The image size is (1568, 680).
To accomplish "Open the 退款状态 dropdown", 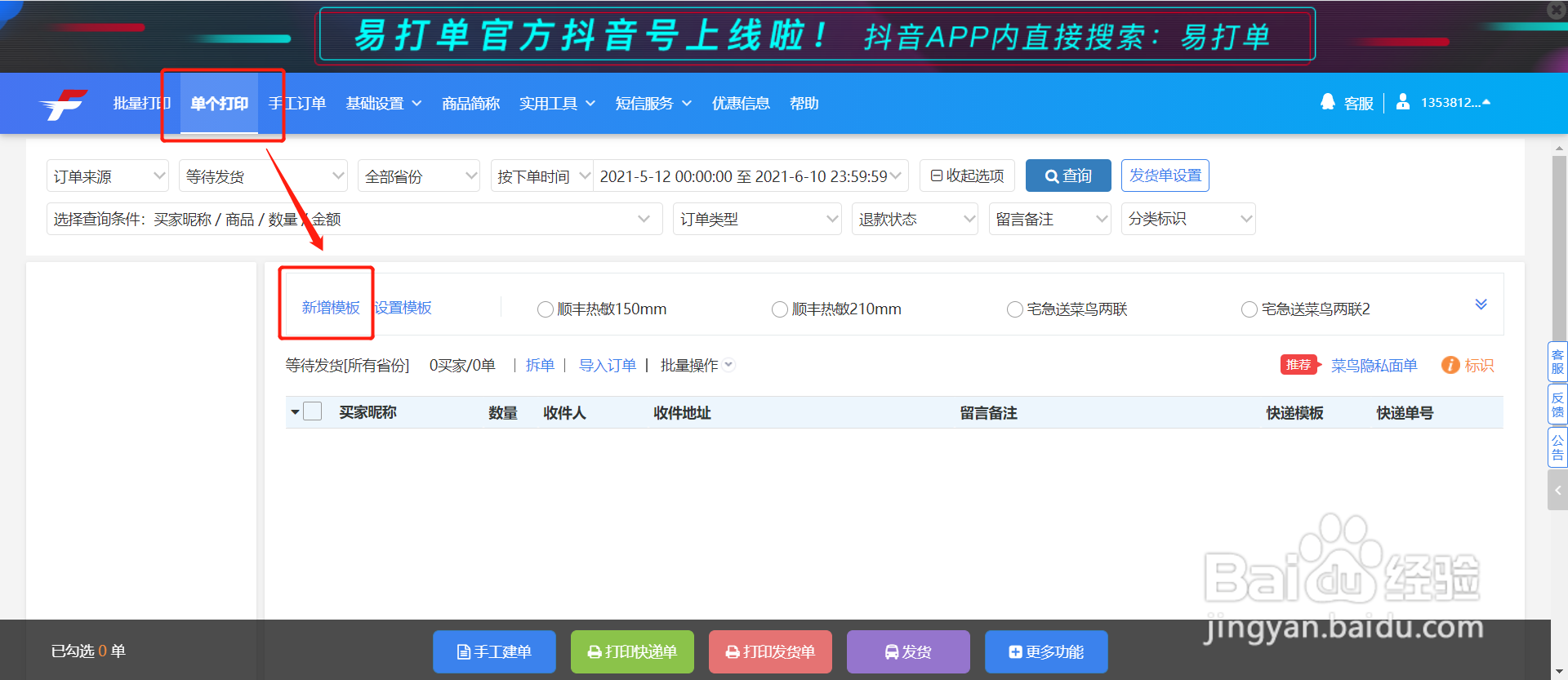I will coord(915,219).
